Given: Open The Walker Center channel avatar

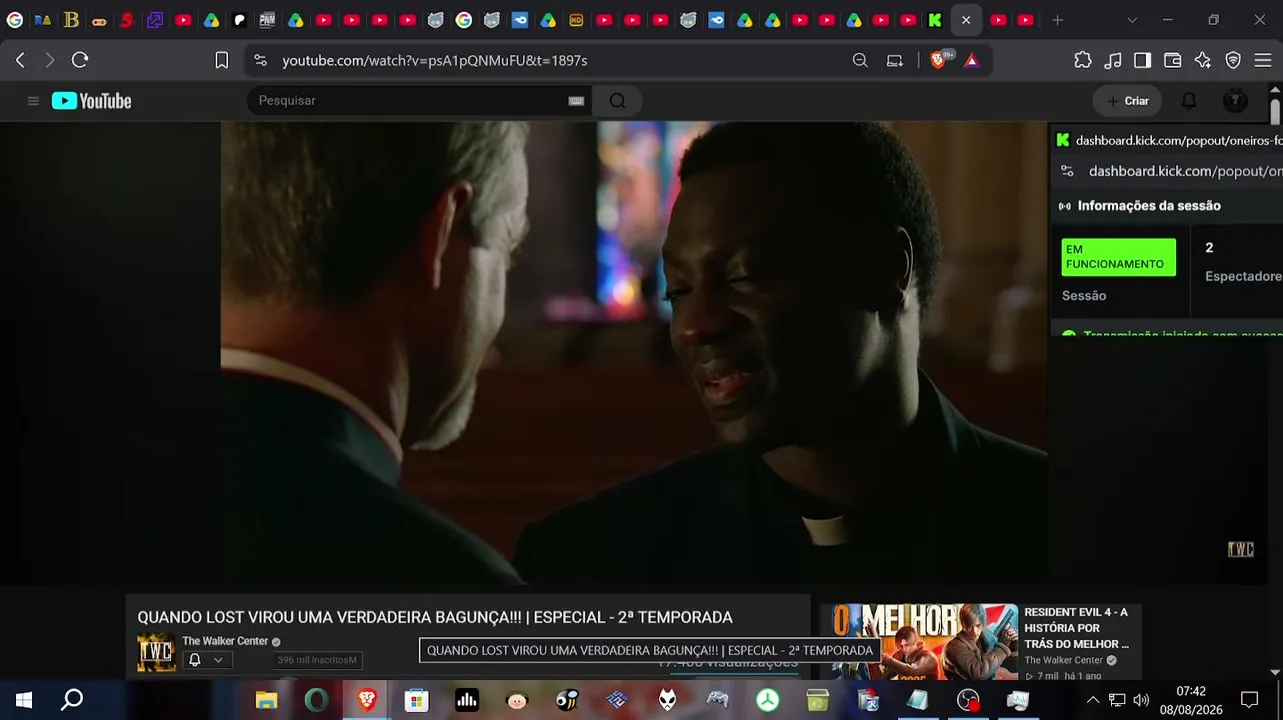Looking at the screenshot, I should coord(156,653).
